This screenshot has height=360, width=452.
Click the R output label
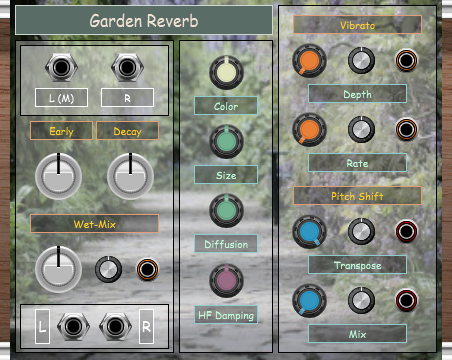pyautogui.click(x=146, y=326)
